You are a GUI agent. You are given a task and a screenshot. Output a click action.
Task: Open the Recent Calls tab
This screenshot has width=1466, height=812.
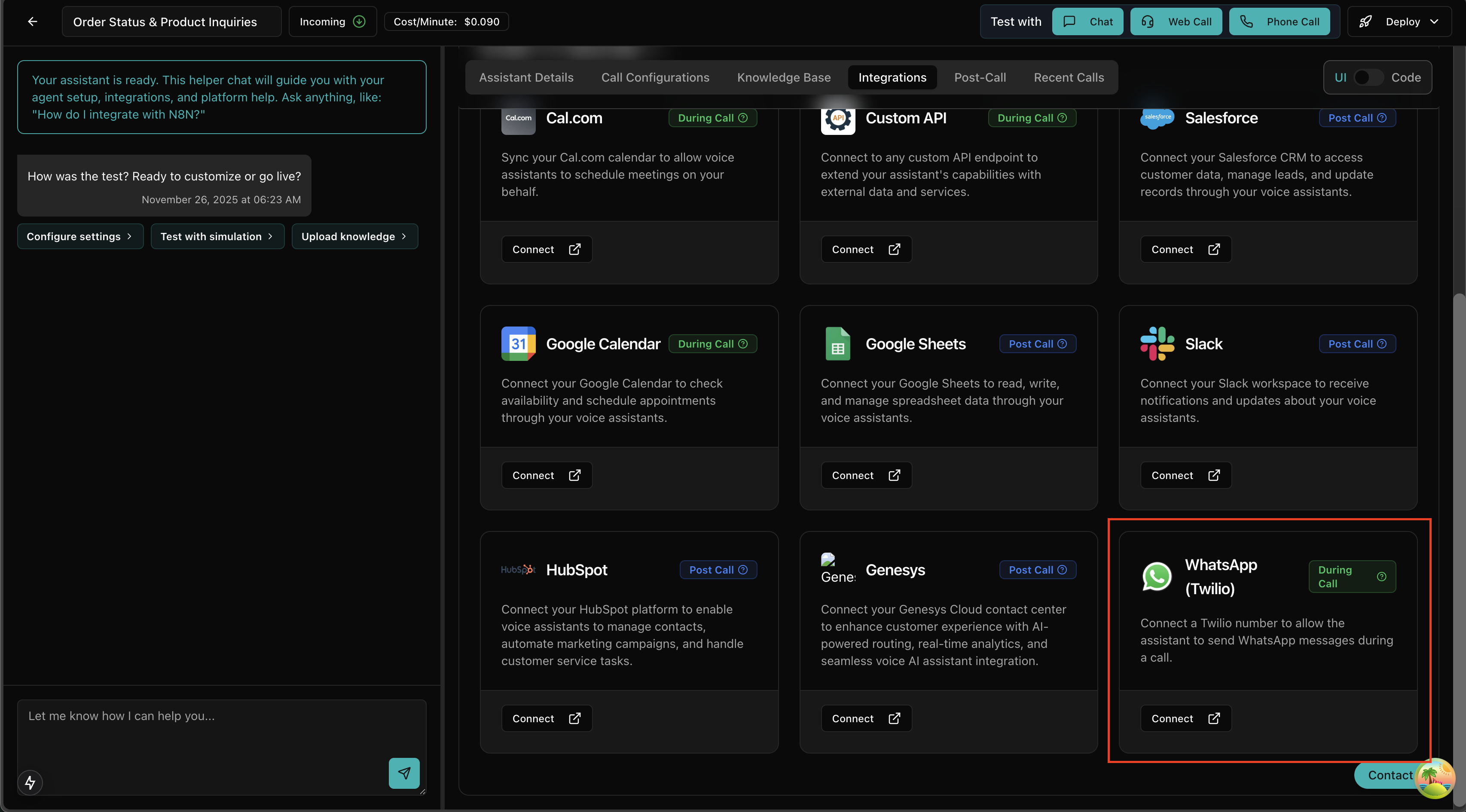[x=1068, y=77]
